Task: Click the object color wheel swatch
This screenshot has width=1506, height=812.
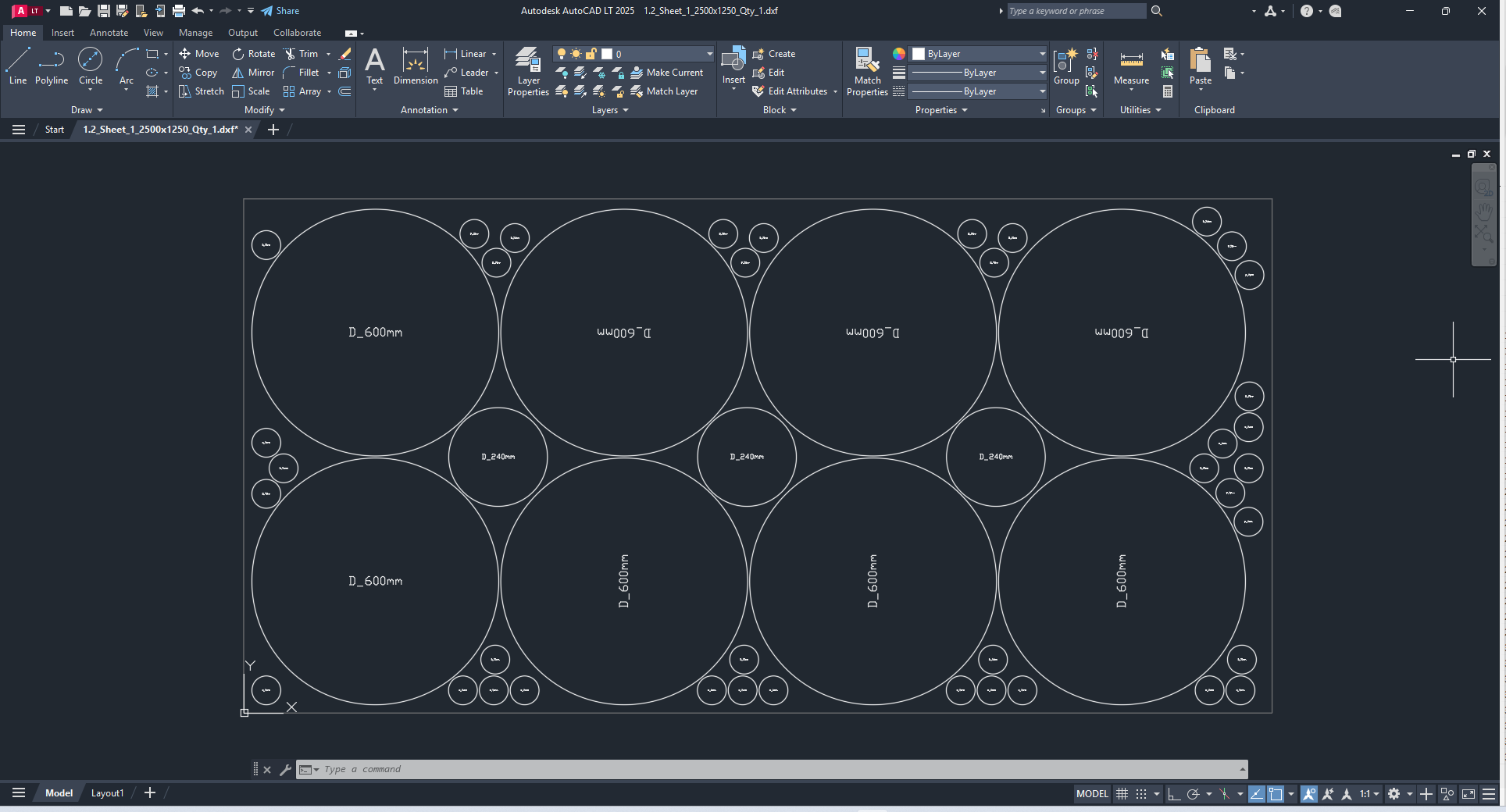Action: click(899, 54)
